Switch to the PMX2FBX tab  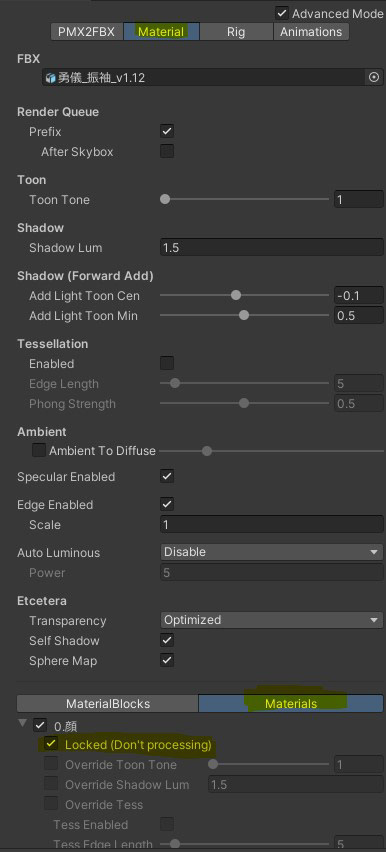click(86, 32)
